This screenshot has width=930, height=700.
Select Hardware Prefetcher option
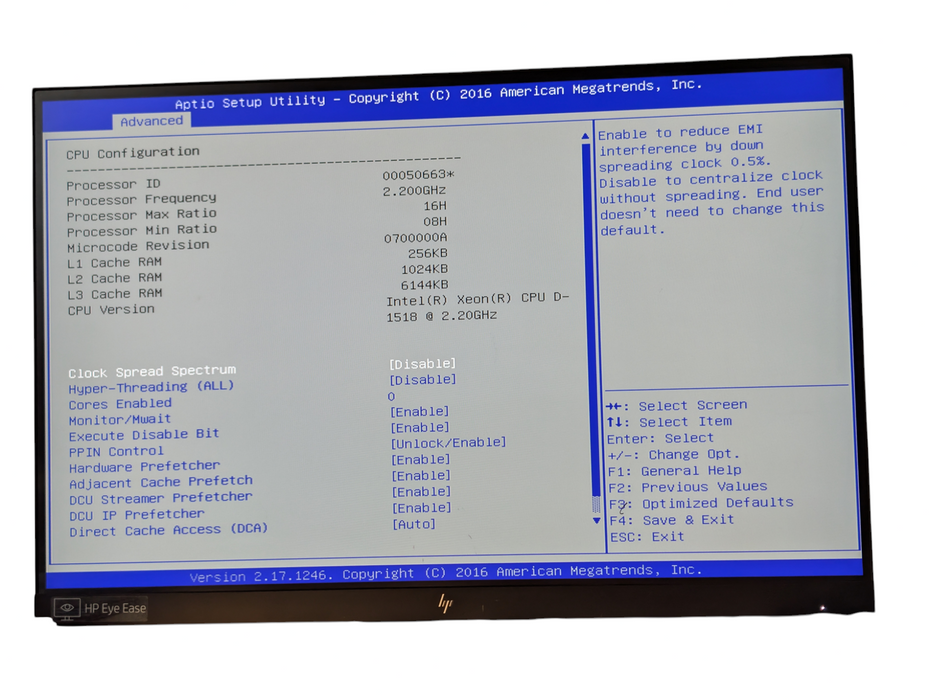144,466
